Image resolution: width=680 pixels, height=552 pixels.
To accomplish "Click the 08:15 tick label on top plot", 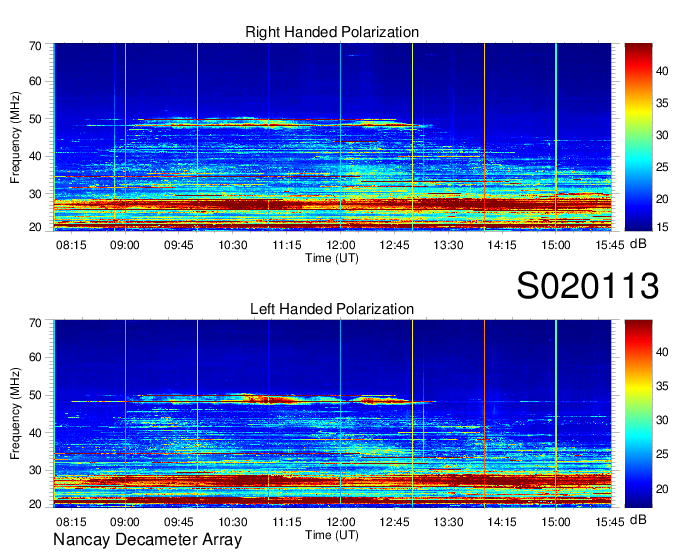I will [x=71, y=245].
